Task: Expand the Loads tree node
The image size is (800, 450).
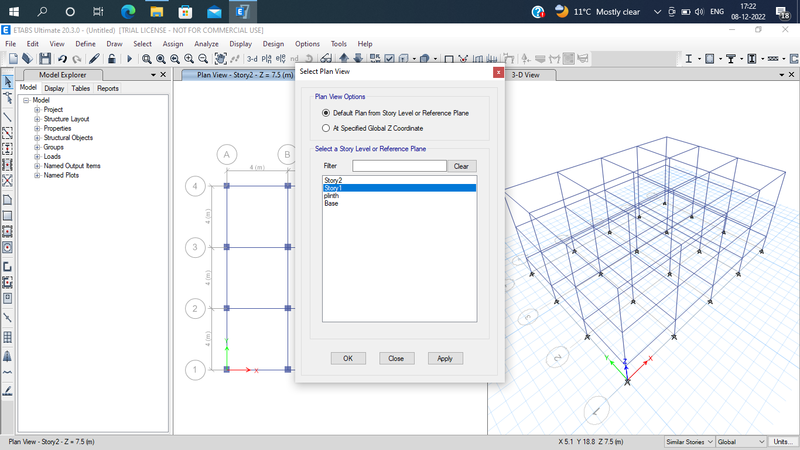Action: 37,157
